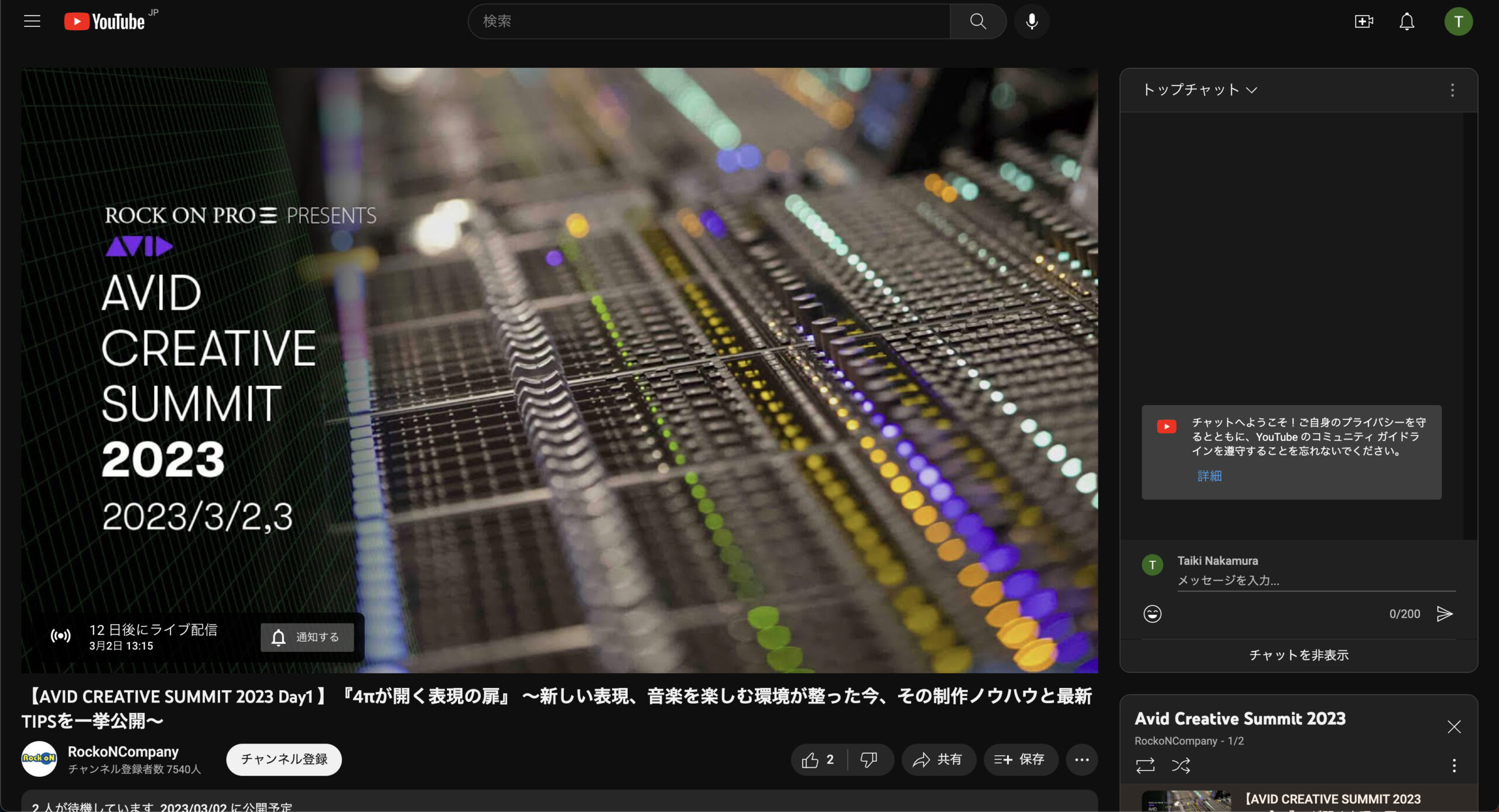Click the live broadcast signal icon

coord(61,636)
